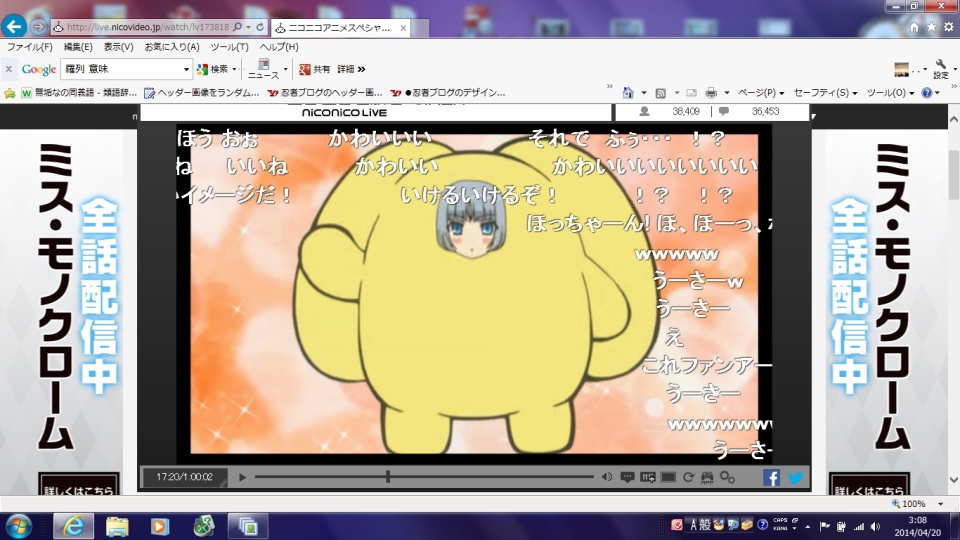
Task: Click the browser back arrow button
Action: tap(13, 26)
